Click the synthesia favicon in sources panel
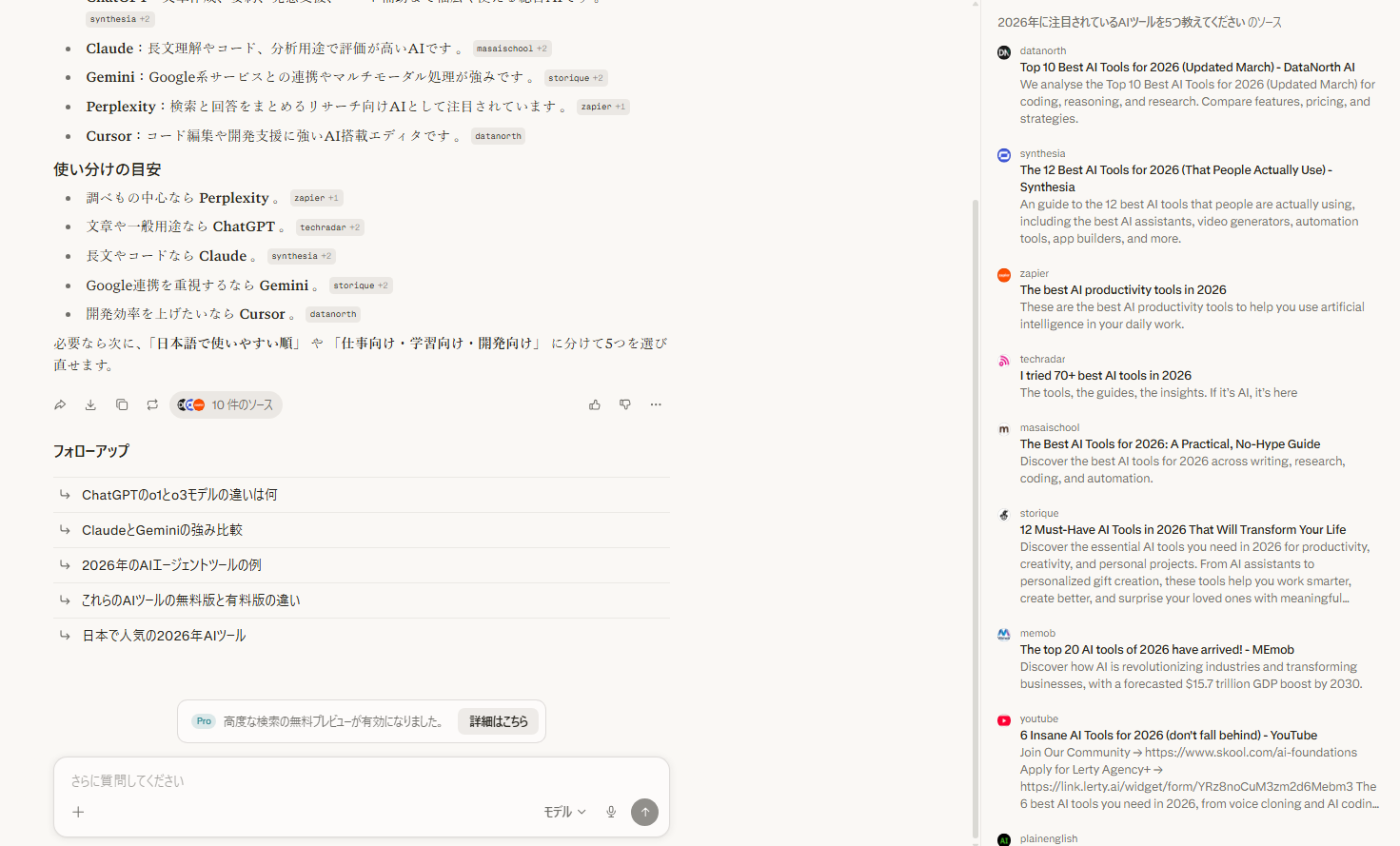The width and height of the screenshot is (1400, 846). coord(1004,155)
